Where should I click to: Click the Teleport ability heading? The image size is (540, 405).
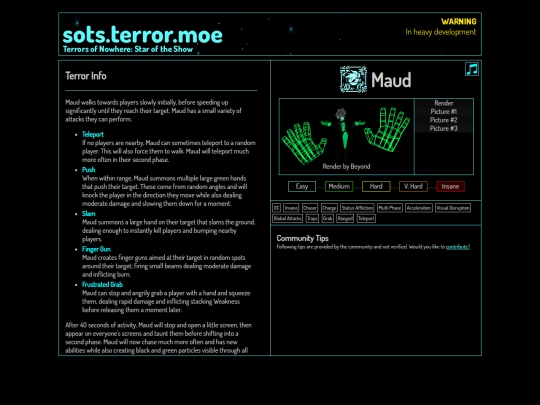pos(93,134)
